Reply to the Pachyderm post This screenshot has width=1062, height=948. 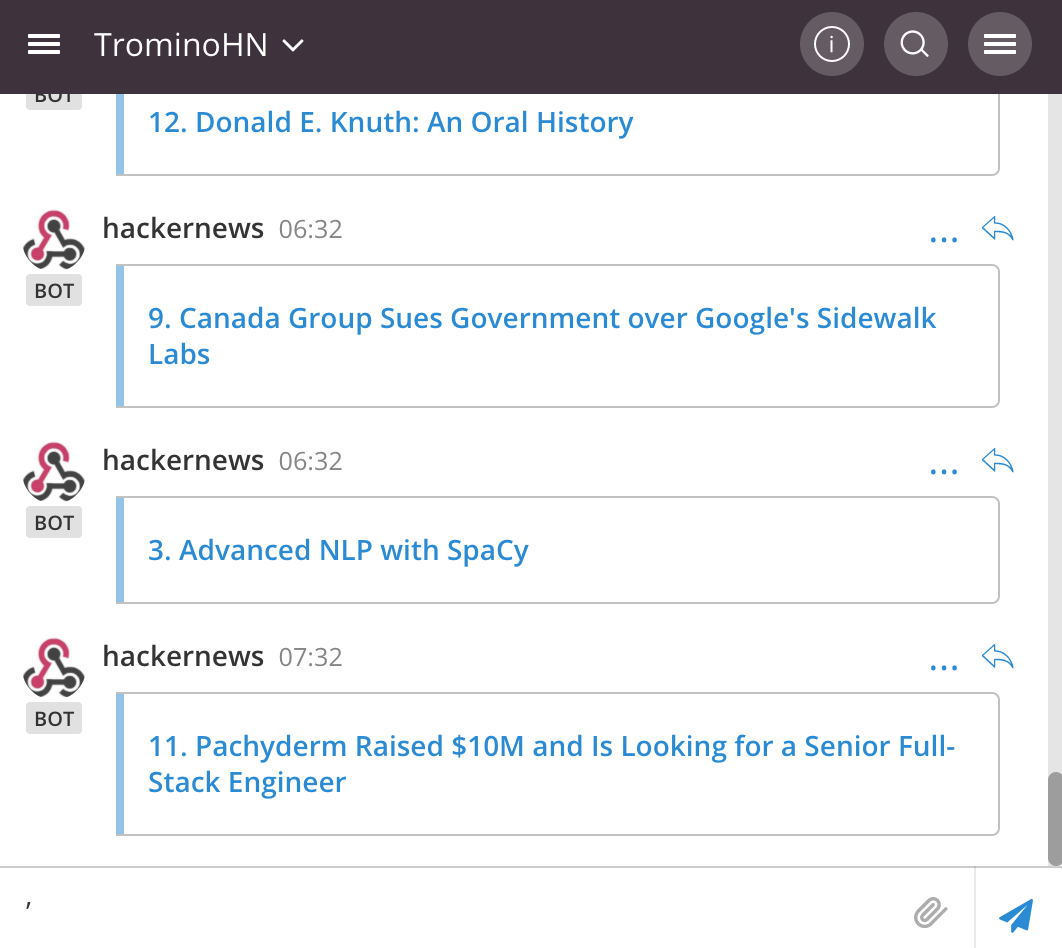pyautogui.click(x=998, y=658)
